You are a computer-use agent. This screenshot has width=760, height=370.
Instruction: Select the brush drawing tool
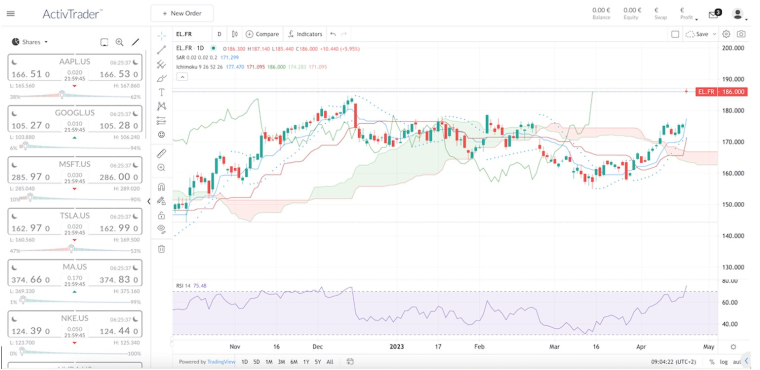click(162, 78)
